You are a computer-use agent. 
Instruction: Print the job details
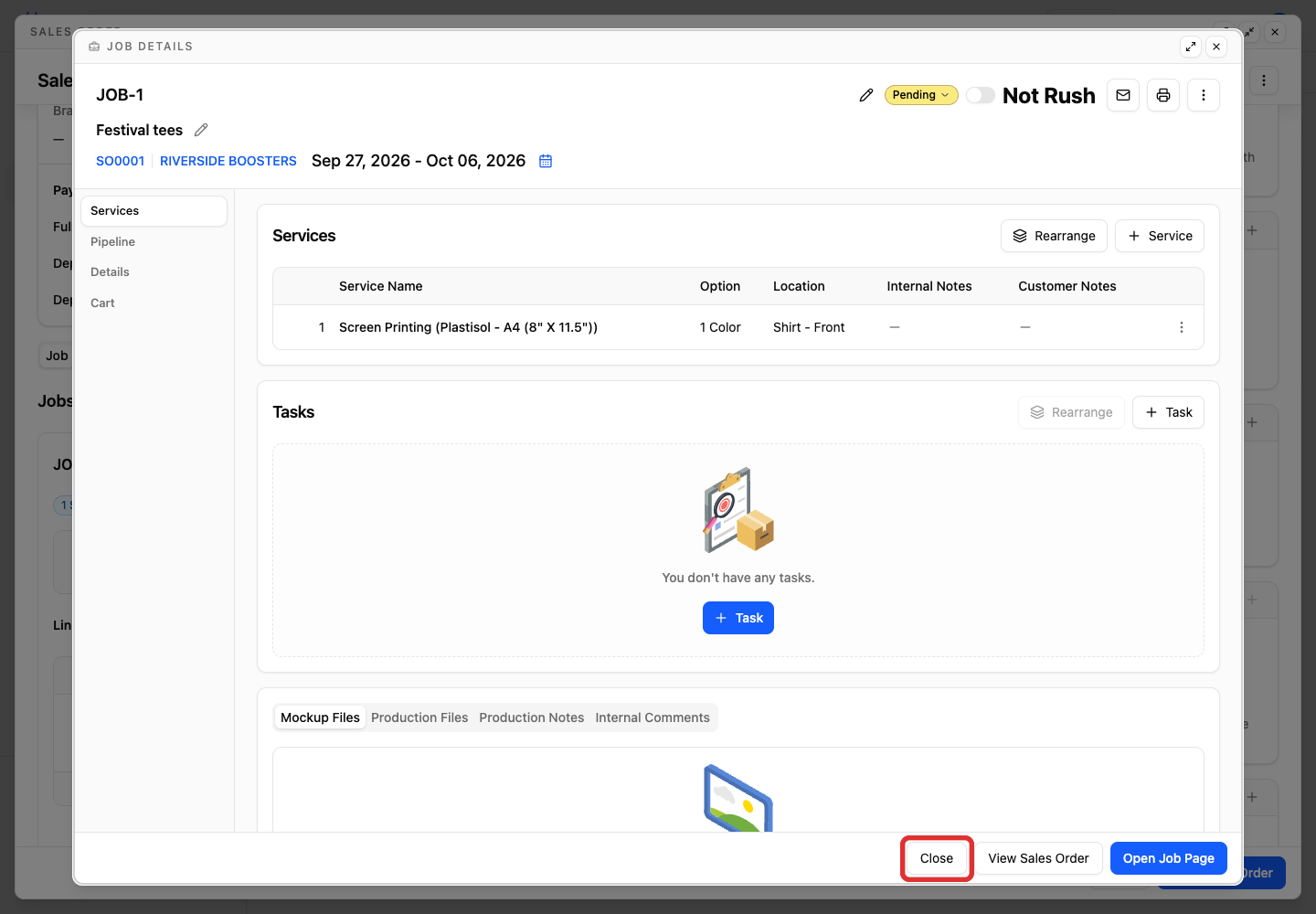[x=1163, y=95]
